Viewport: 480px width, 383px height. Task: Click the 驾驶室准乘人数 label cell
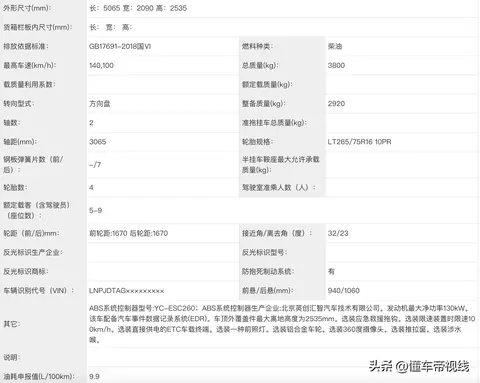coord(282,187)
